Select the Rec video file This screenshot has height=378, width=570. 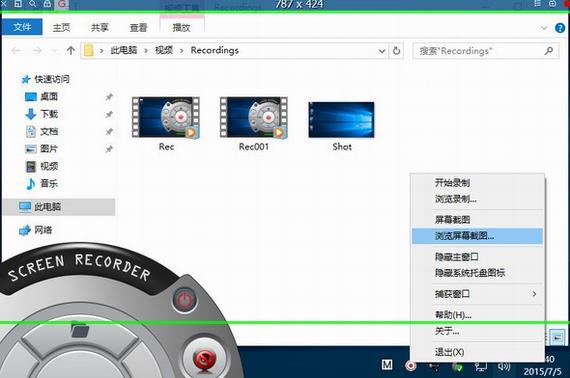pyautogui.click(x=166, y=124)
